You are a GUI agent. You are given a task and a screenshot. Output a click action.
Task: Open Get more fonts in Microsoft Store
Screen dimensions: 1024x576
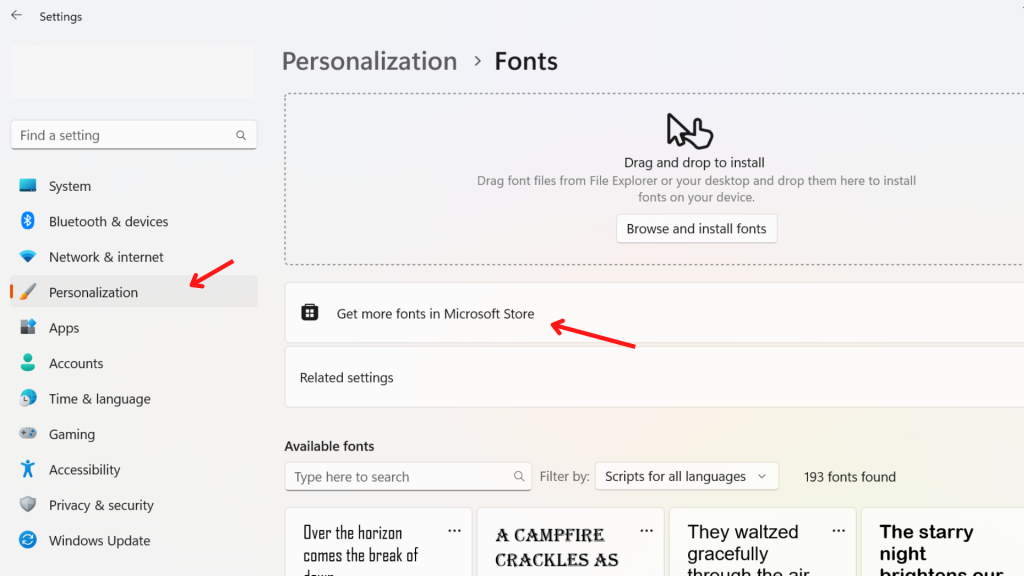654,313
